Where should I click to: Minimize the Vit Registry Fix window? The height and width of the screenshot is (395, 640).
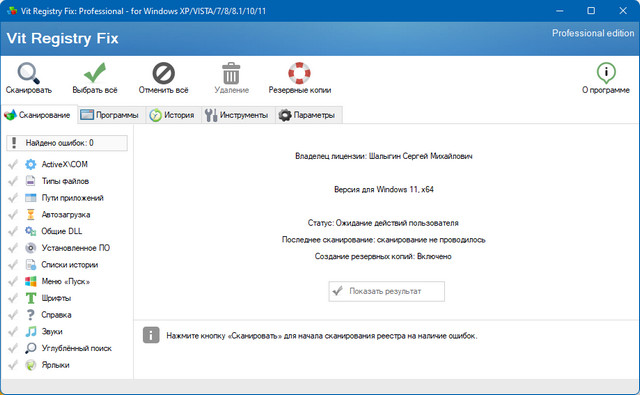[560, 11]
